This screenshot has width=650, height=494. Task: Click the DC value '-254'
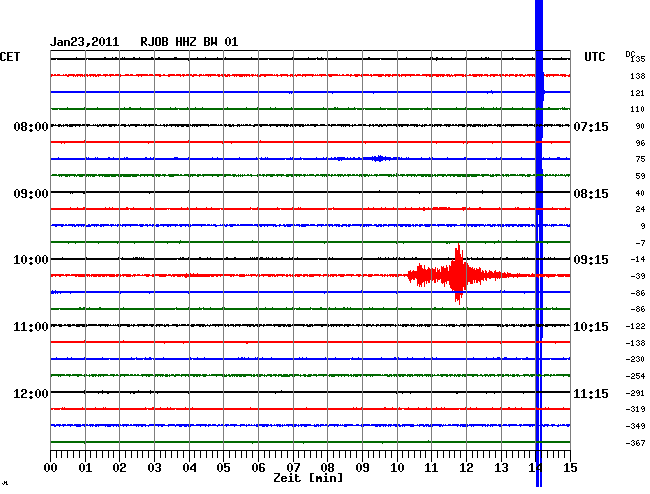point(635,376)
